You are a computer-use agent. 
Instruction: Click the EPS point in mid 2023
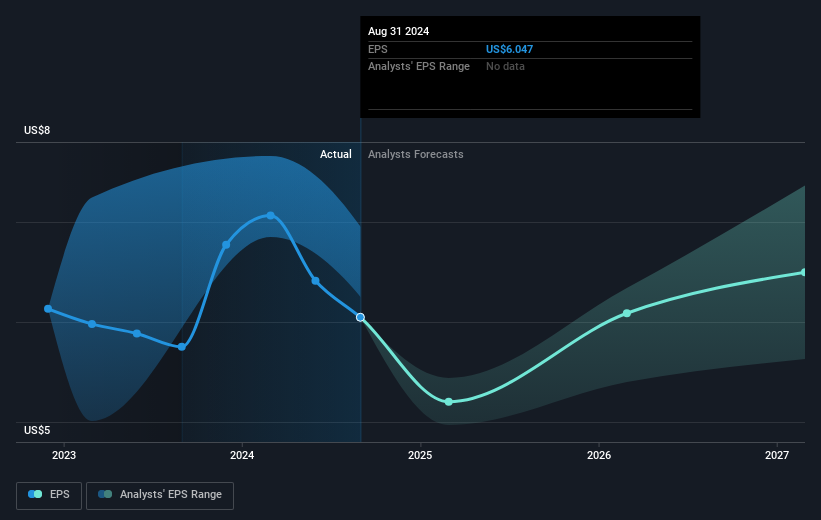[x=137, y=334]
